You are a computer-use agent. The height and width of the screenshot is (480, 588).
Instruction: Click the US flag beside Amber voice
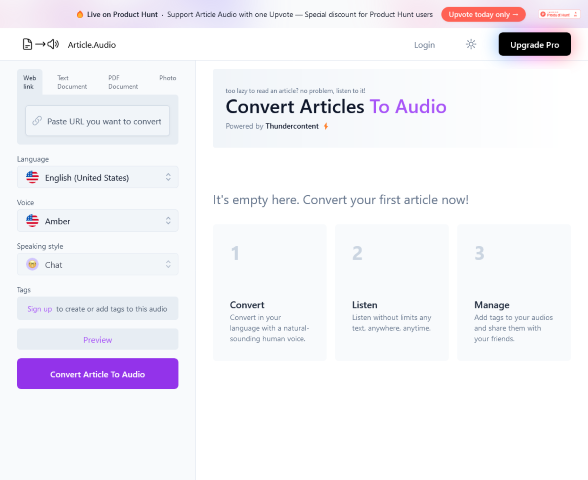pyautogui.click(x=32, y=220)
